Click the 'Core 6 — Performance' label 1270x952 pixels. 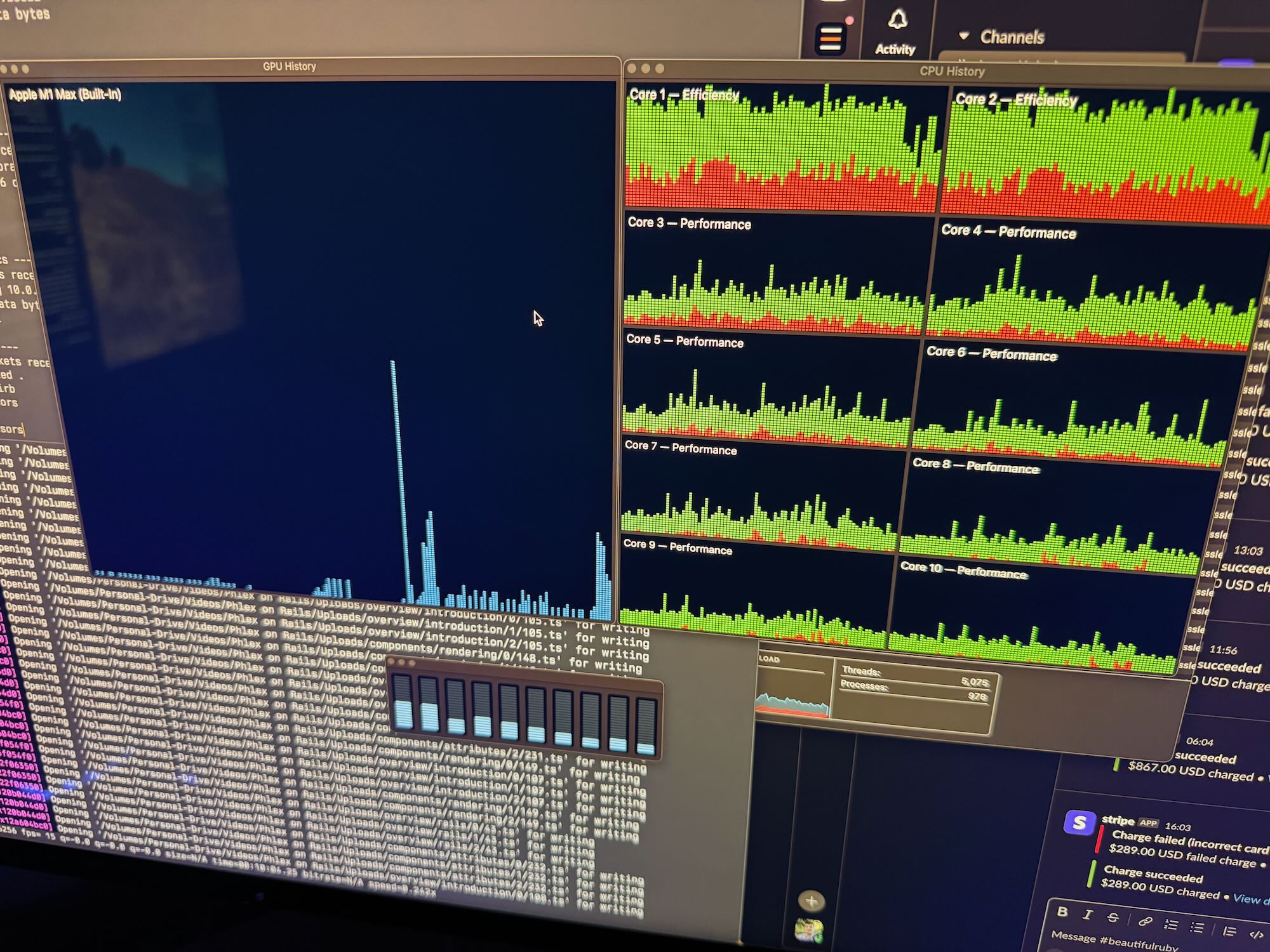[992, 354]
